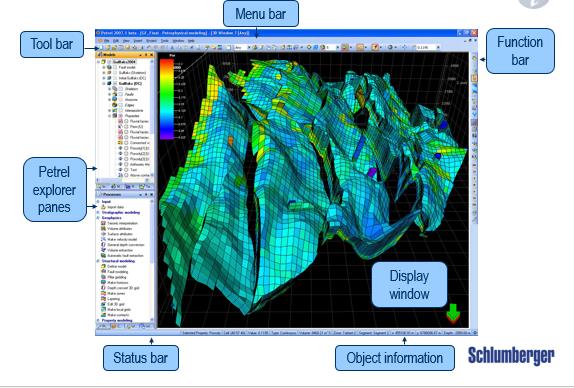The image size is (574, 388).
Task: Click the Seismic interpretation process icon
Action: [x=104, y=223]
